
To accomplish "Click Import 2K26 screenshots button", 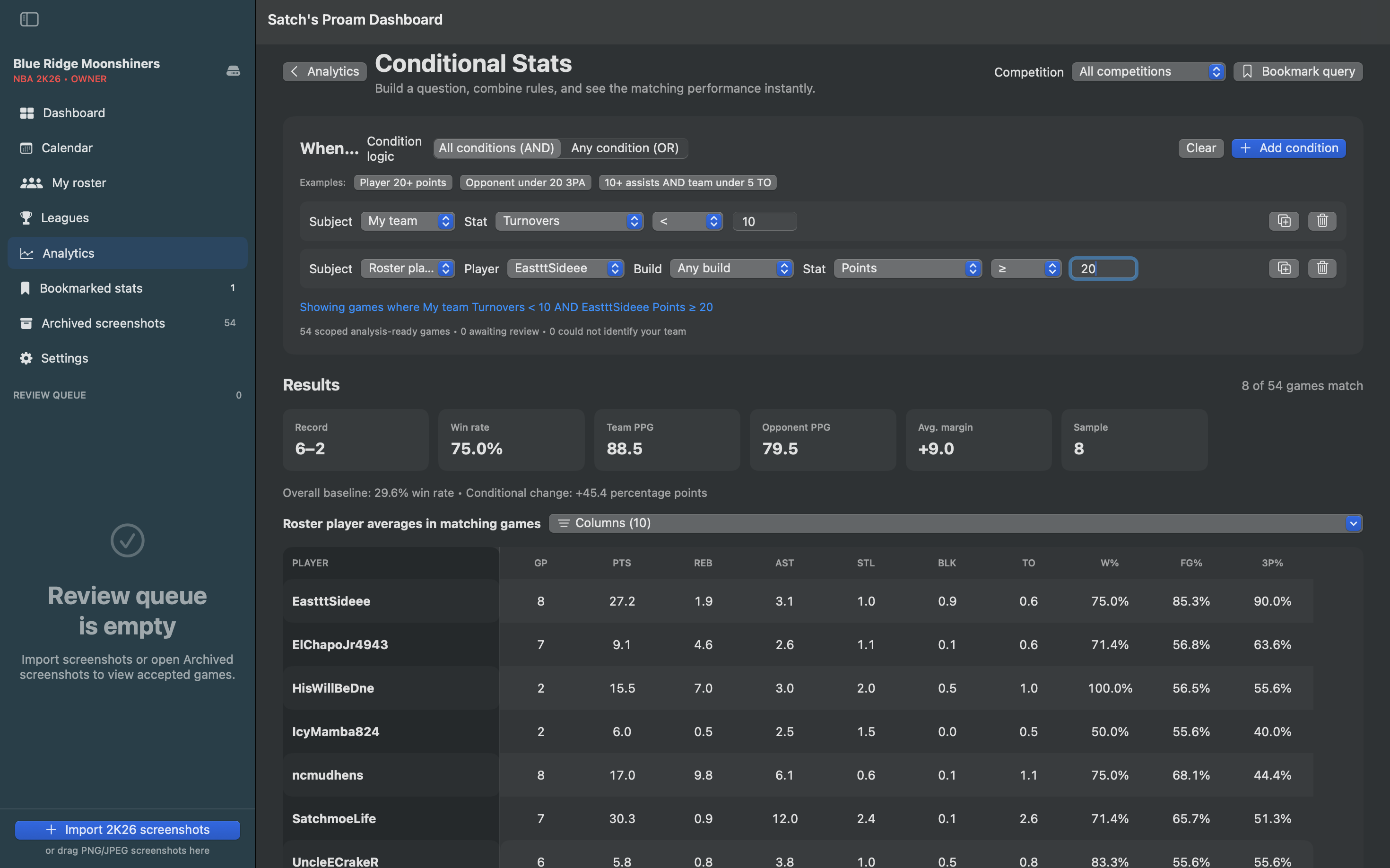I will tap(128, 830).
